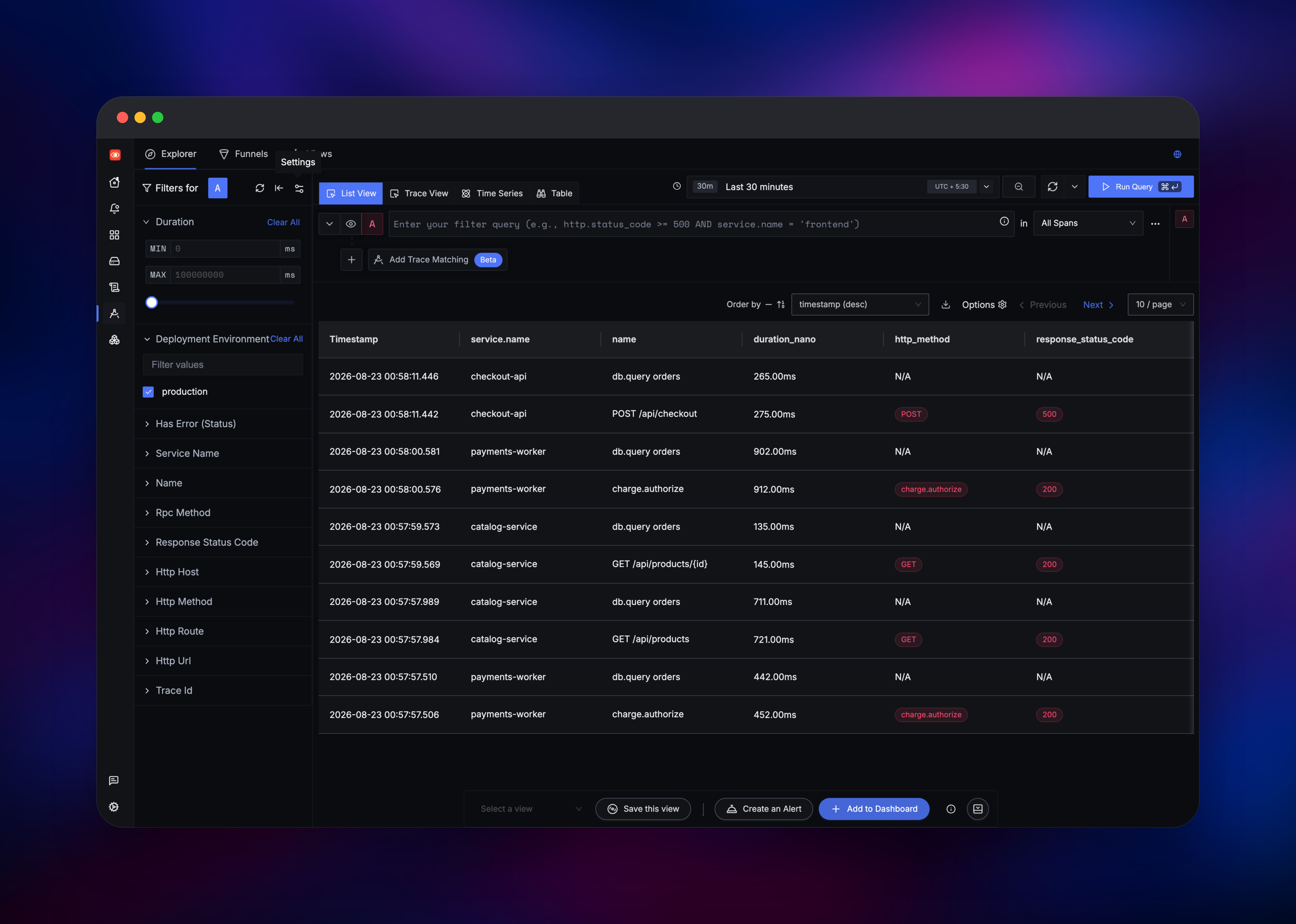
Task: Select the Table tab
Action: tap(554, 193)
